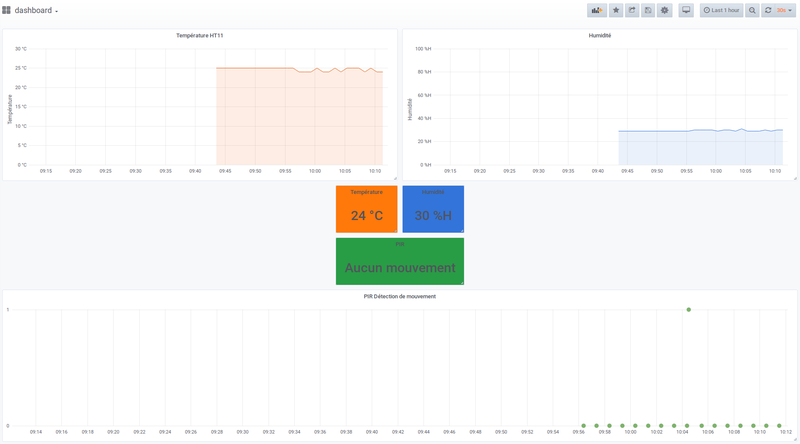This screenshot has height=444, width=800.
Task: Open the Last 1 hour time picker
Action: 721,10
